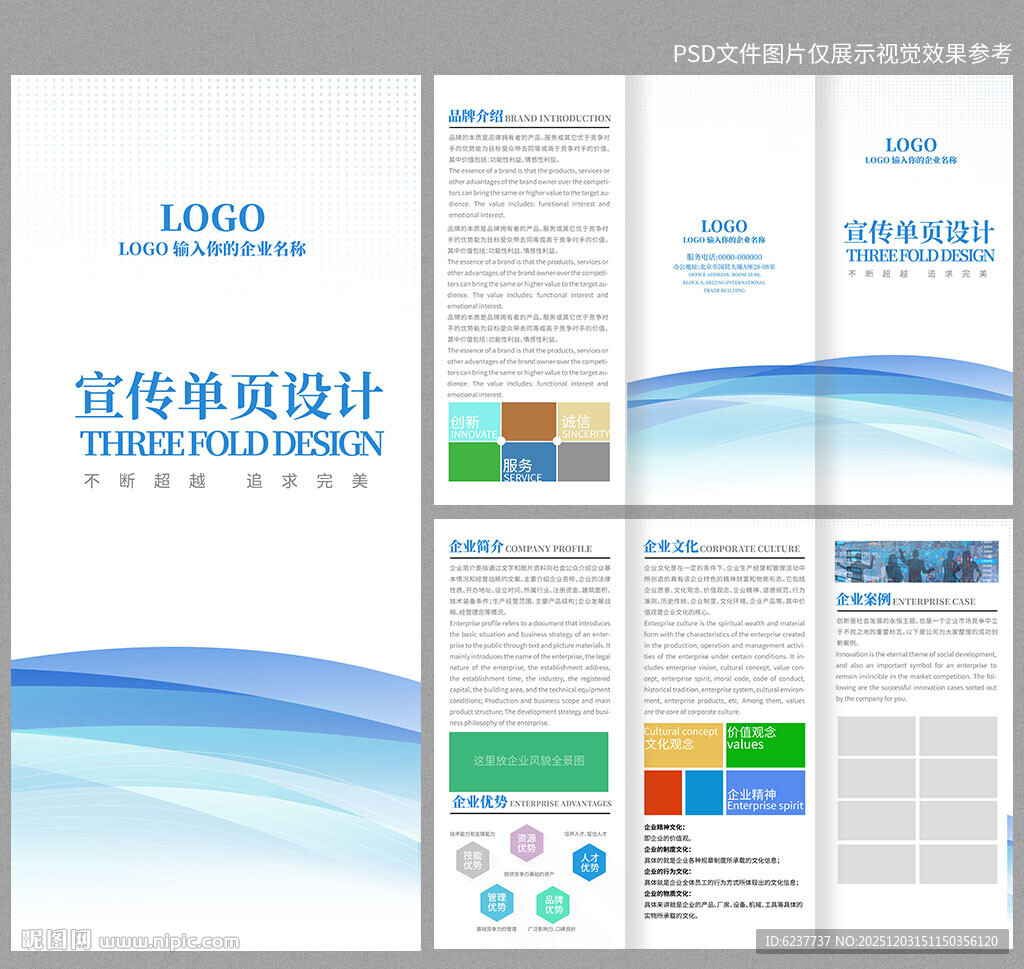Image resolution: width=1024 pixels, height=969 pixels.
Task: Click the LOGO above 服务电话 on the middle fold
Action: point(724,226)
